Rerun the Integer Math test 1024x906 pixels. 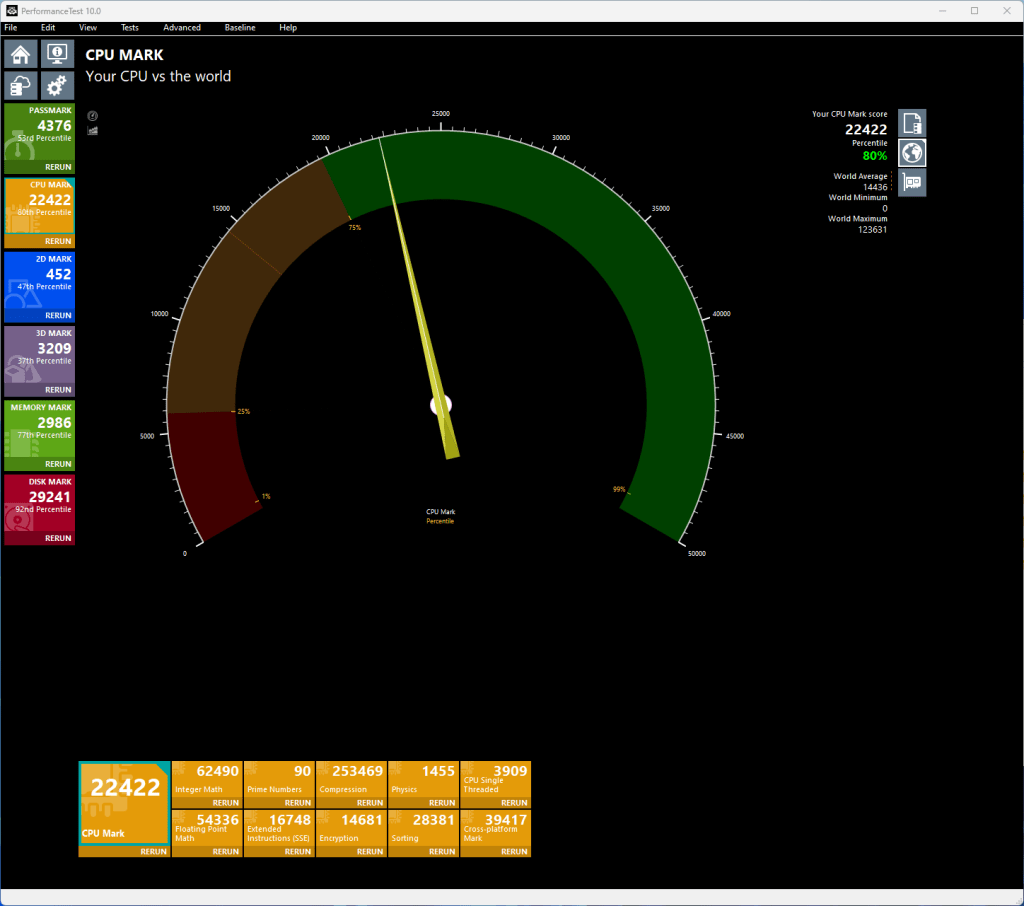click(x=225, y=803)
